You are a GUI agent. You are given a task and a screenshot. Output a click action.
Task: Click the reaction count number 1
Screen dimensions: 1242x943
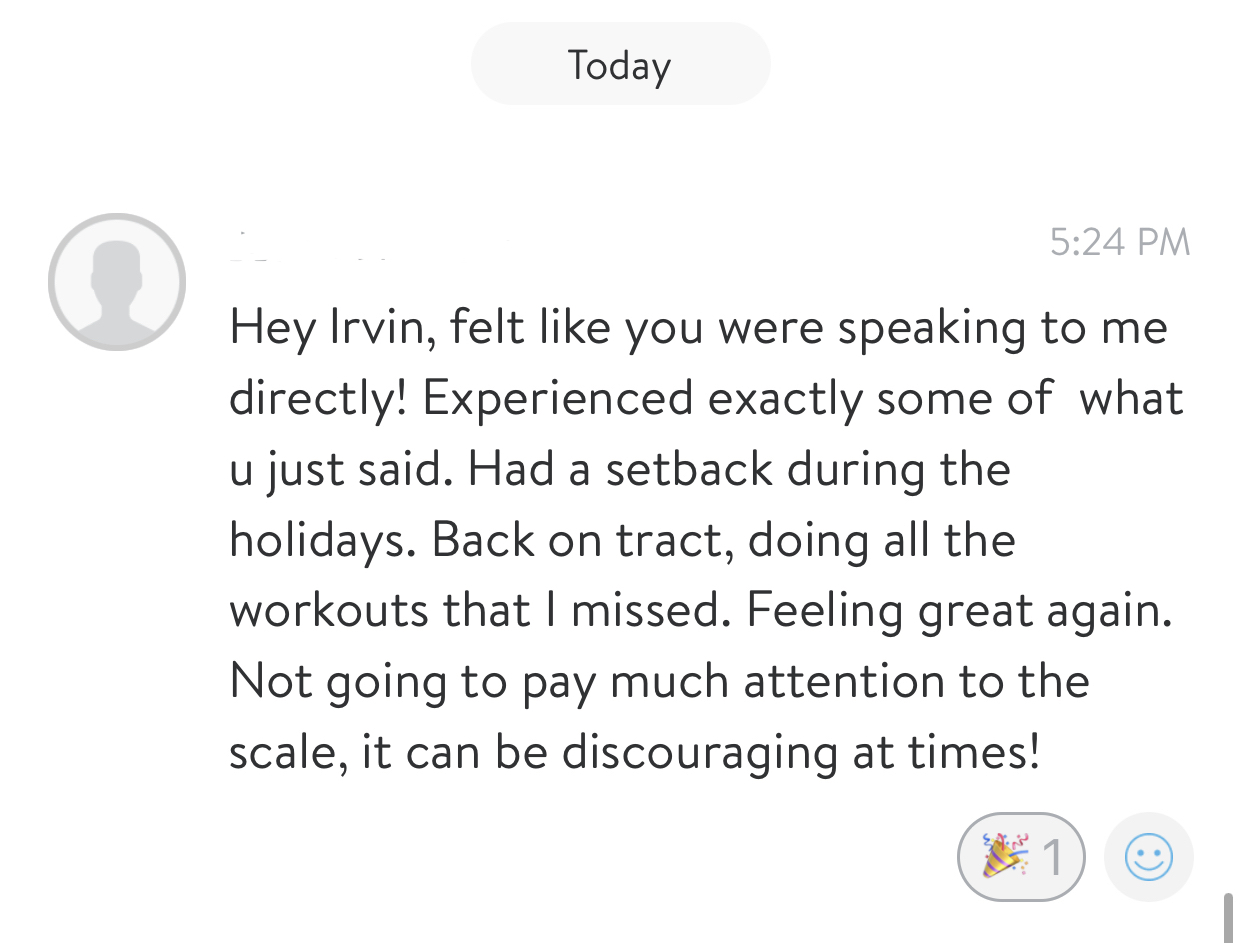coord(1050,857)
